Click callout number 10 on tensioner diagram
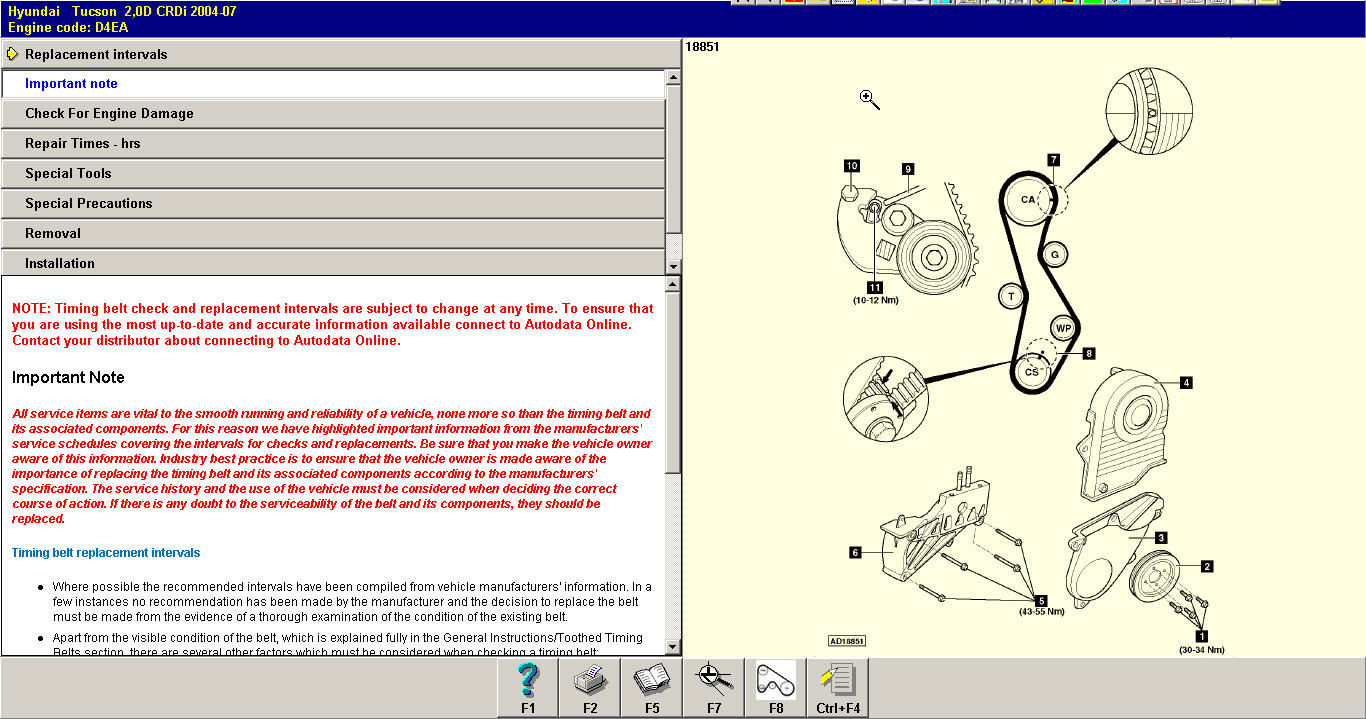The image size is (1366, 719). coord(851,166)
